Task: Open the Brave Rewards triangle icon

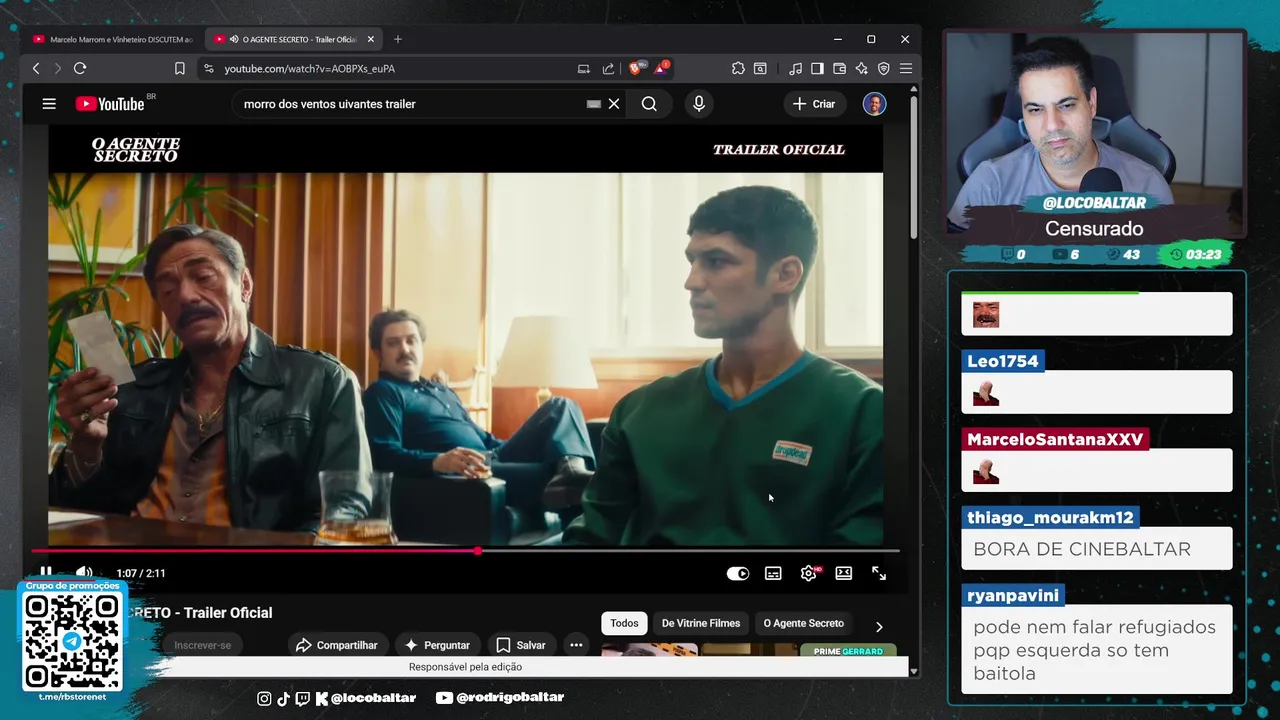Action: coord(661,68)
